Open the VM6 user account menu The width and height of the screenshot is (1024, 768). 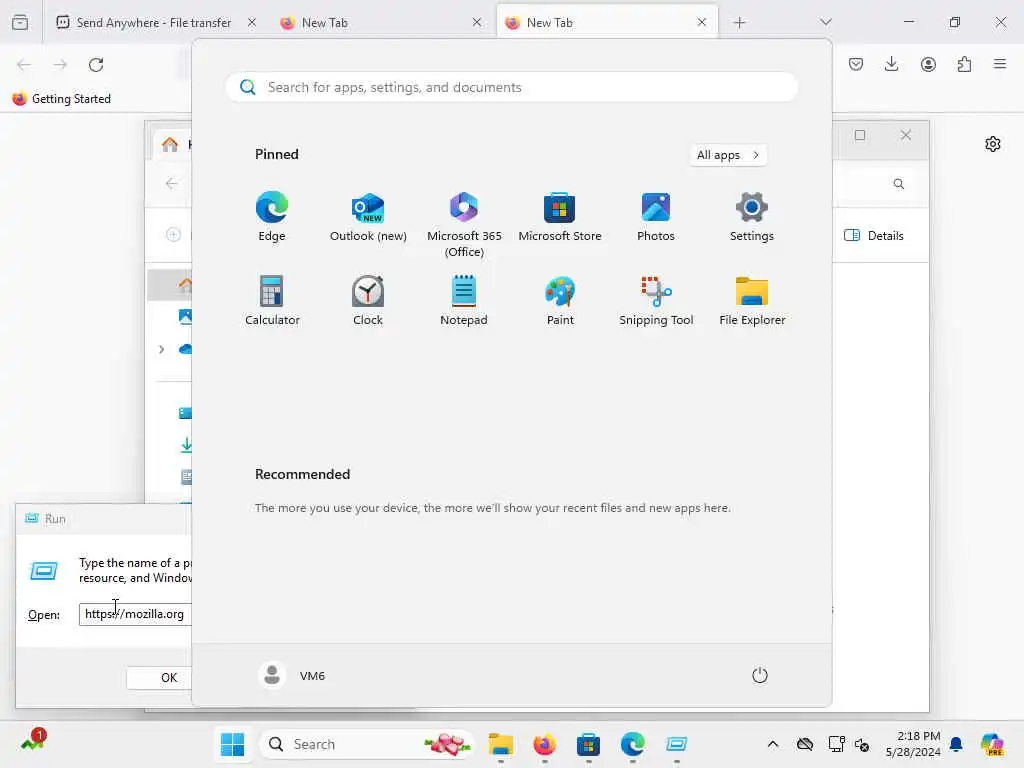pos(292,675)
